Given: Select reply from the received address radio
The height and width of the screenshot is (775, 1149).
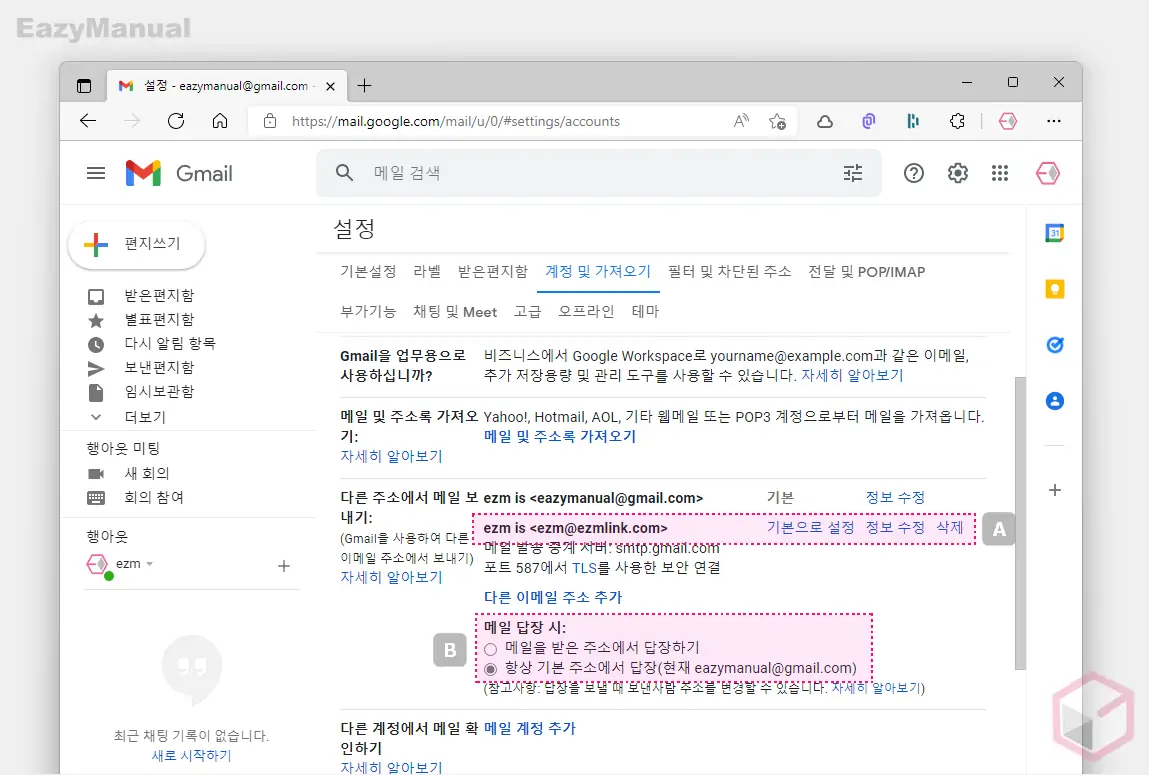Looking at the screenshot, I should point(490,649).
